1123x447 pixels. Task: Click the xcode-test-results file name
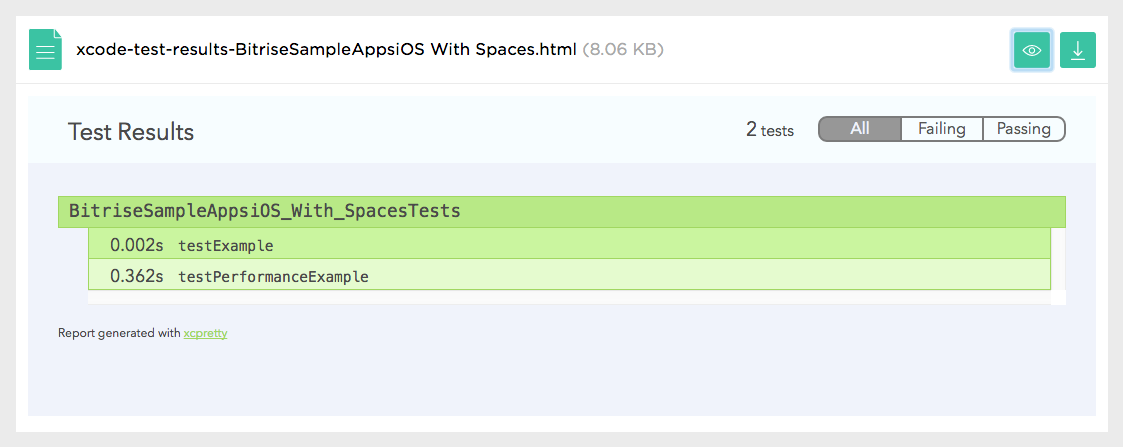[x=326, y=50]
